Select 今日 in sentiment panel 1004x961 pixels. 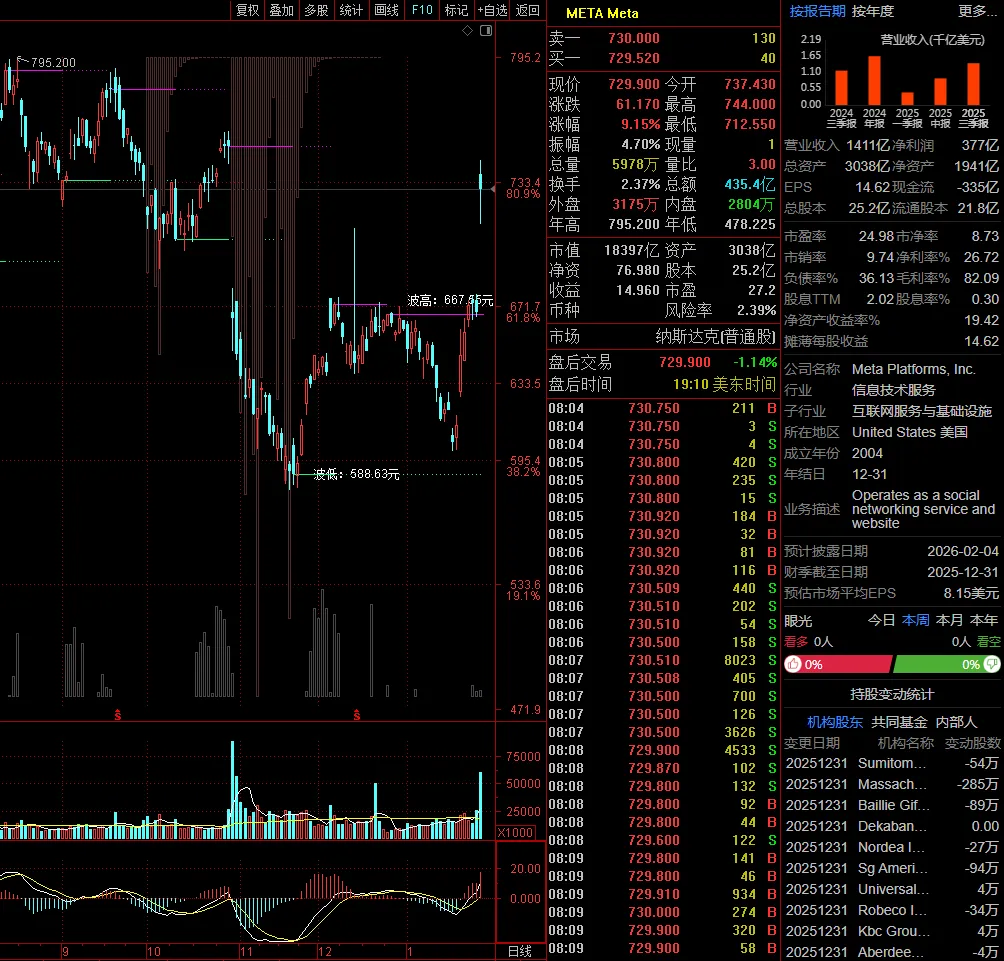pos(881,620)
